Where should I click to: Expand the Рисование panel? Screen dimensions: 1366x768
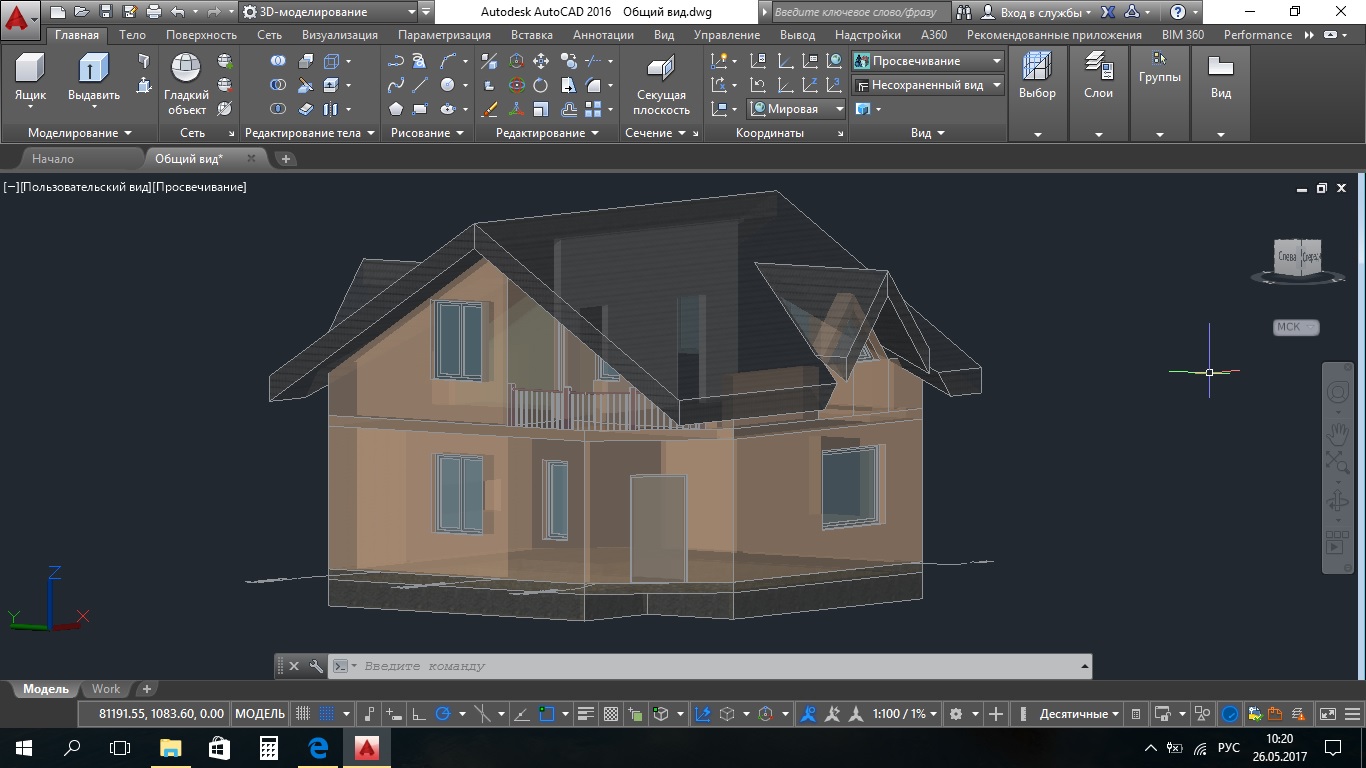click(x=427, y=133)
